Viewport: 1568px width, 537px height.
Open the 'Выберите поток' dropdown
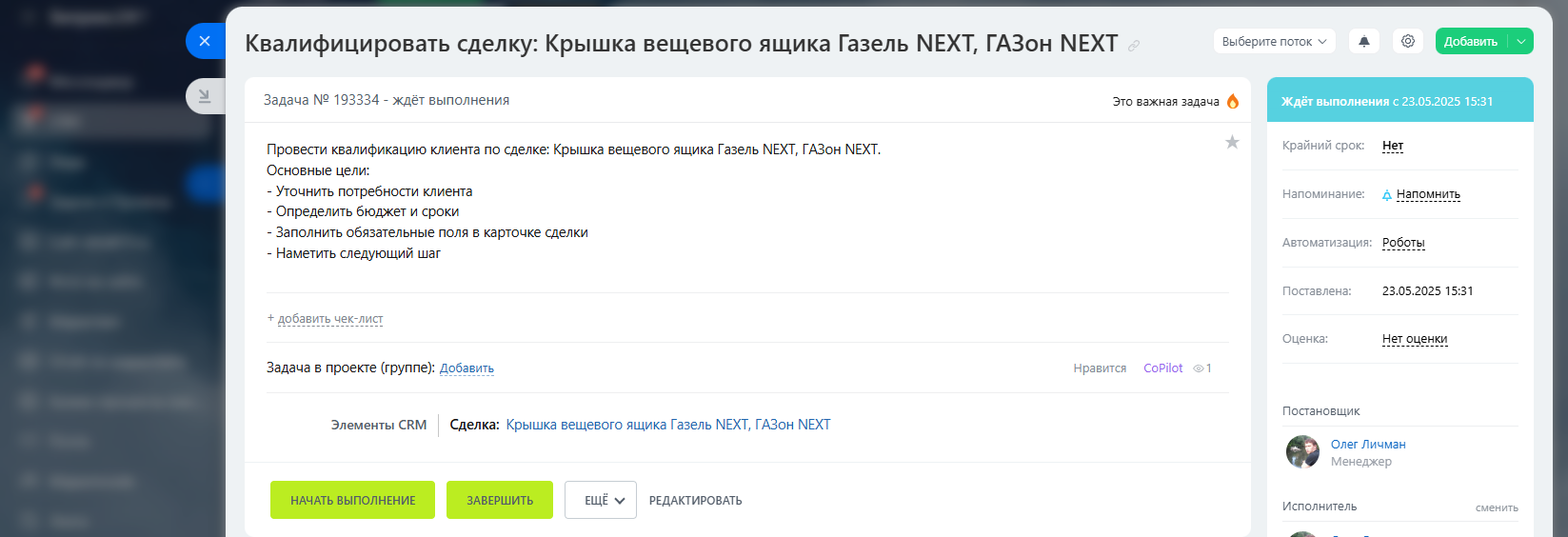click(1274, 41)
